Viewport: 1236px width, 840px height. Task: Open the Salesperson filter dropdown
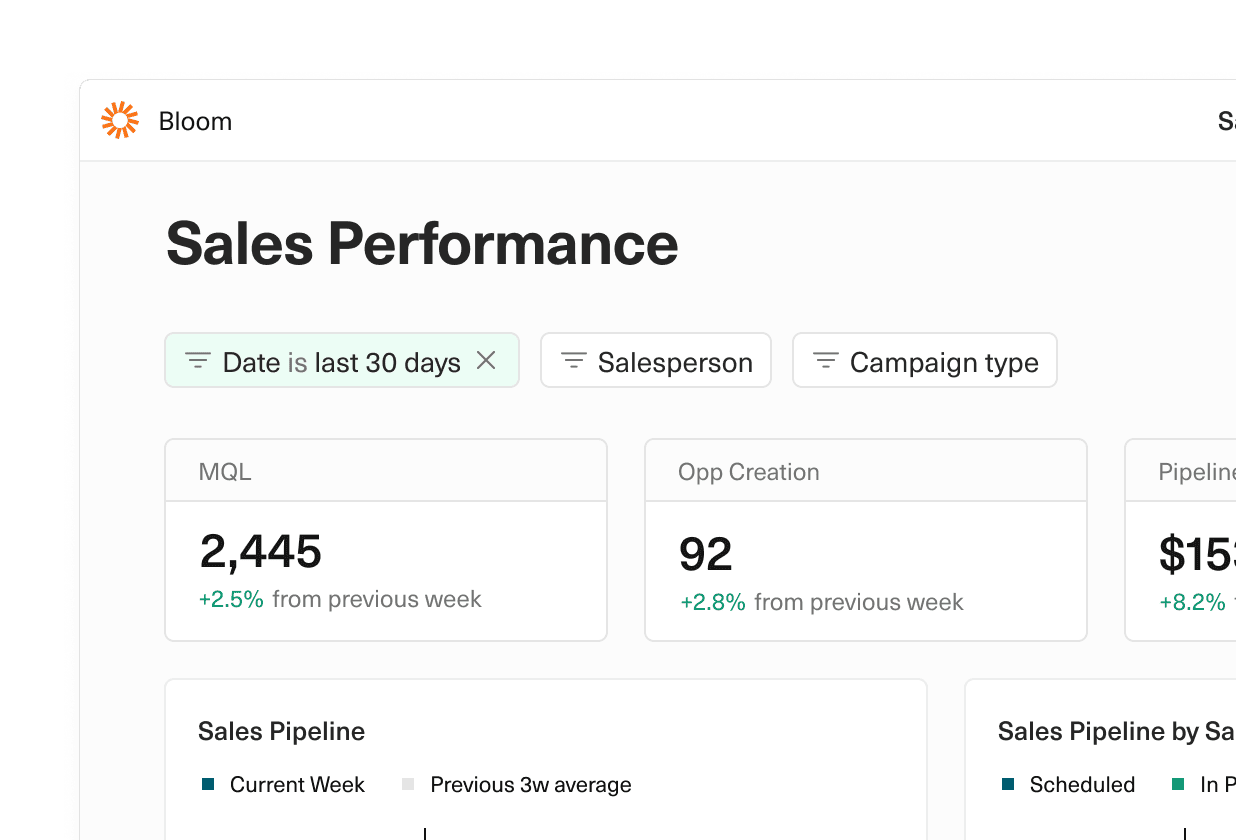pos(655,361)
